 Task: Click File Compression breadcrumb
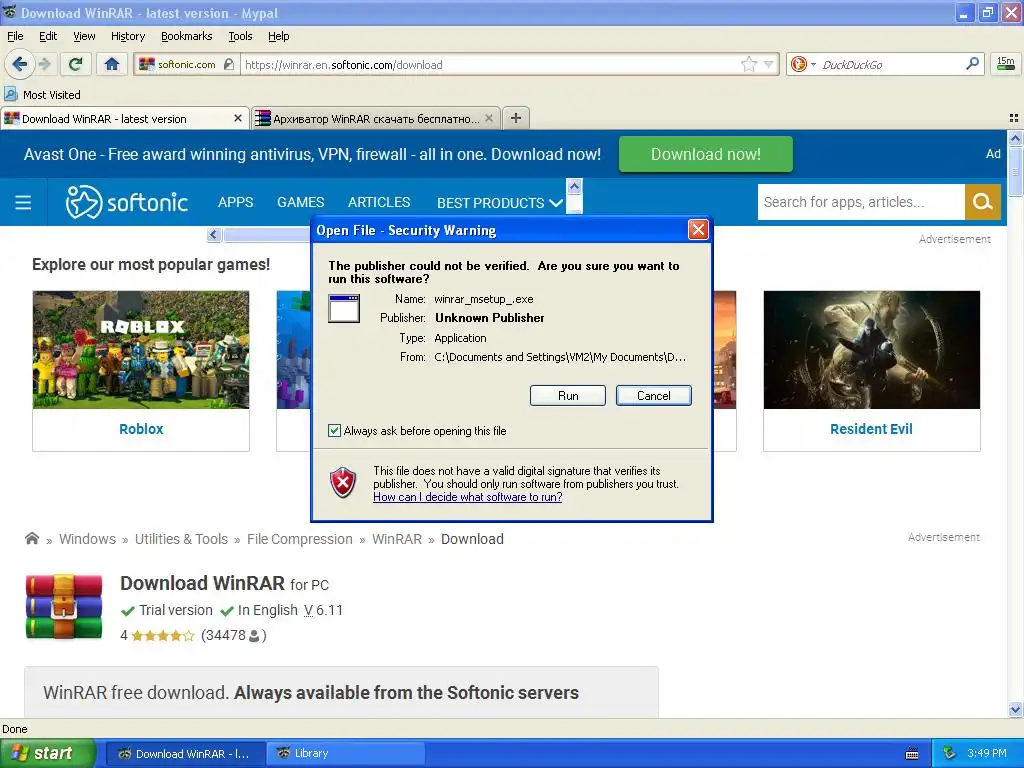(x=299, y=539)
